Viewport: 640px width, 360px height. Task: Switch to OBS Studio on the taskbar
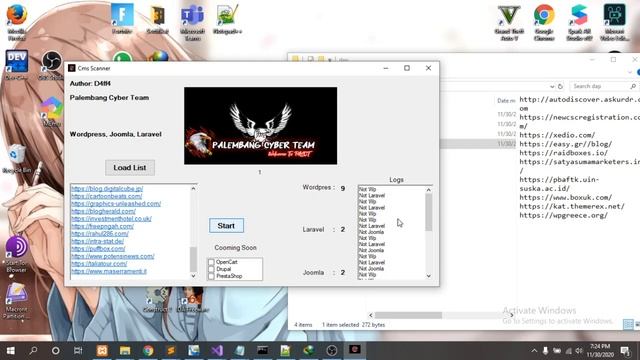coord(331,351)
